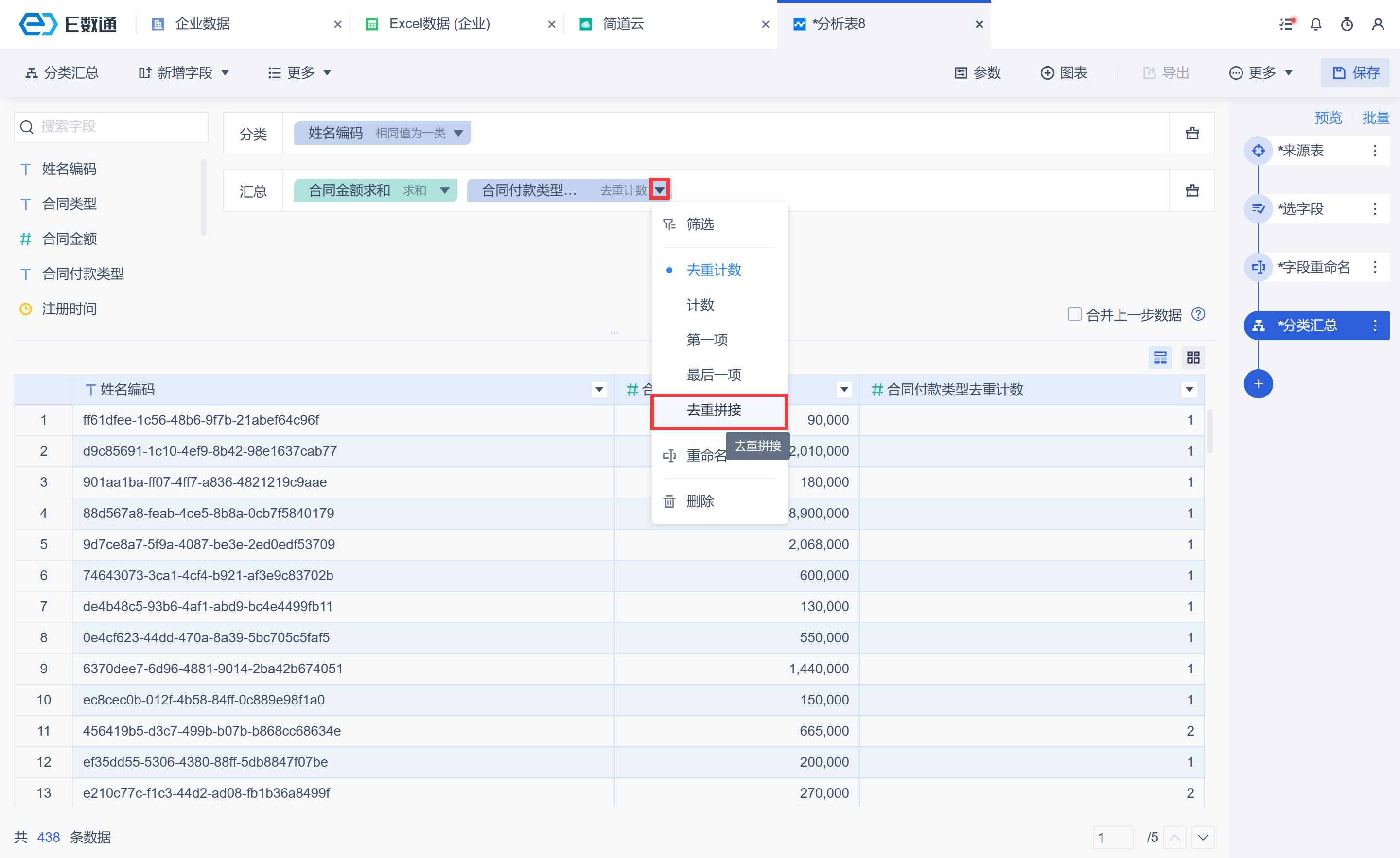This screenshot has height=858, width=1400.
Task: Click the blue plus add-step button
Action: 1258,384
